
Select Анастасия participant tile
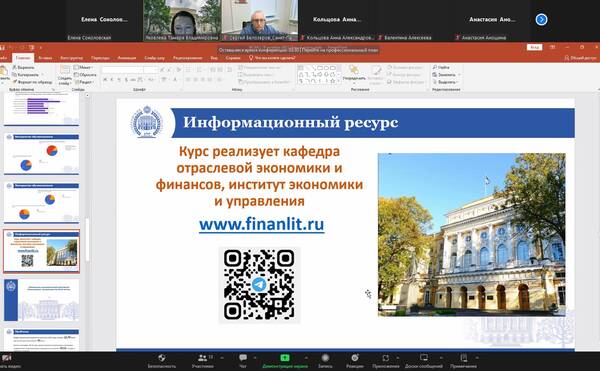[x=492, y=20]
